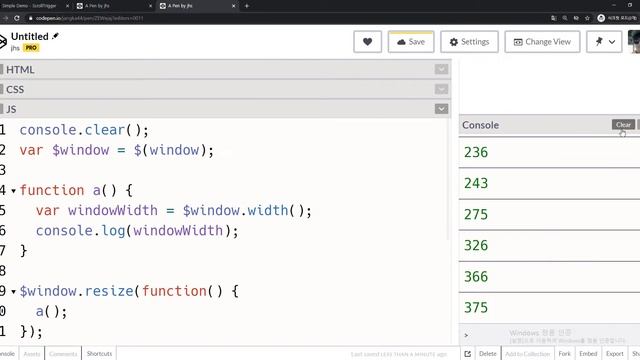The width and height of the screenshot is (640, 360).
Task: Open the Comments footer button
Action: click(63, 353)
